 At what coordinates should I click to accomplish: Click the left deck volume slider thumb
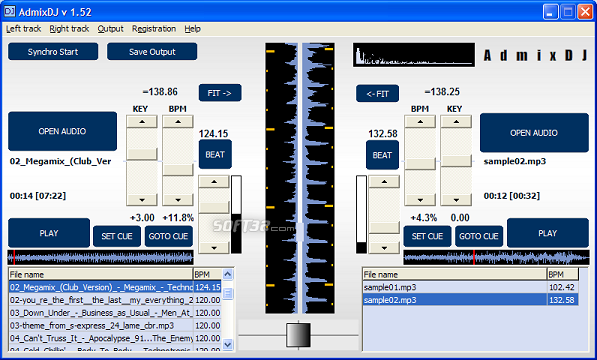tap(214, 207)
